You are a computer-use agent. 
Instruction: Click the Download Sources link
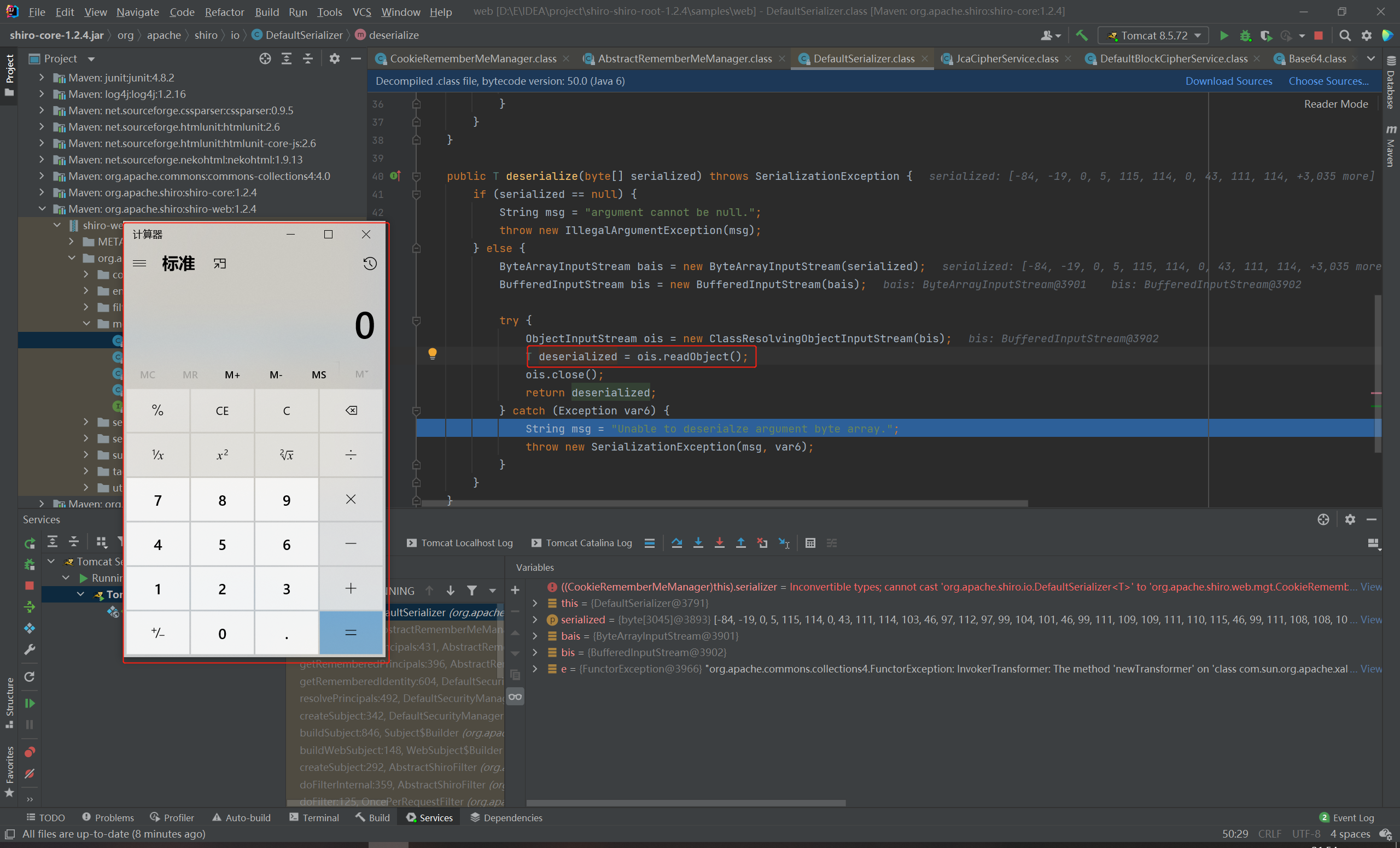click(x=1228, y=81)
